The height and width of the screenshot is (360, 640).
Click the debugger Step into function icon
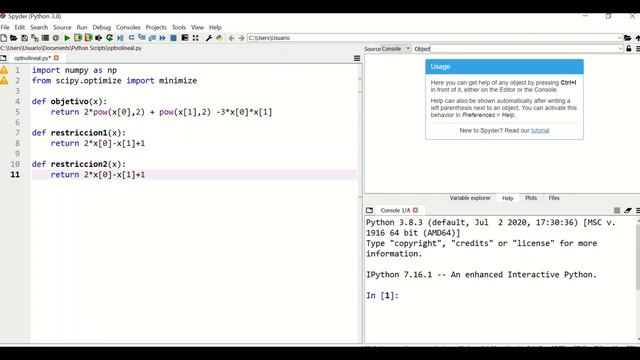tap(142, 38)
